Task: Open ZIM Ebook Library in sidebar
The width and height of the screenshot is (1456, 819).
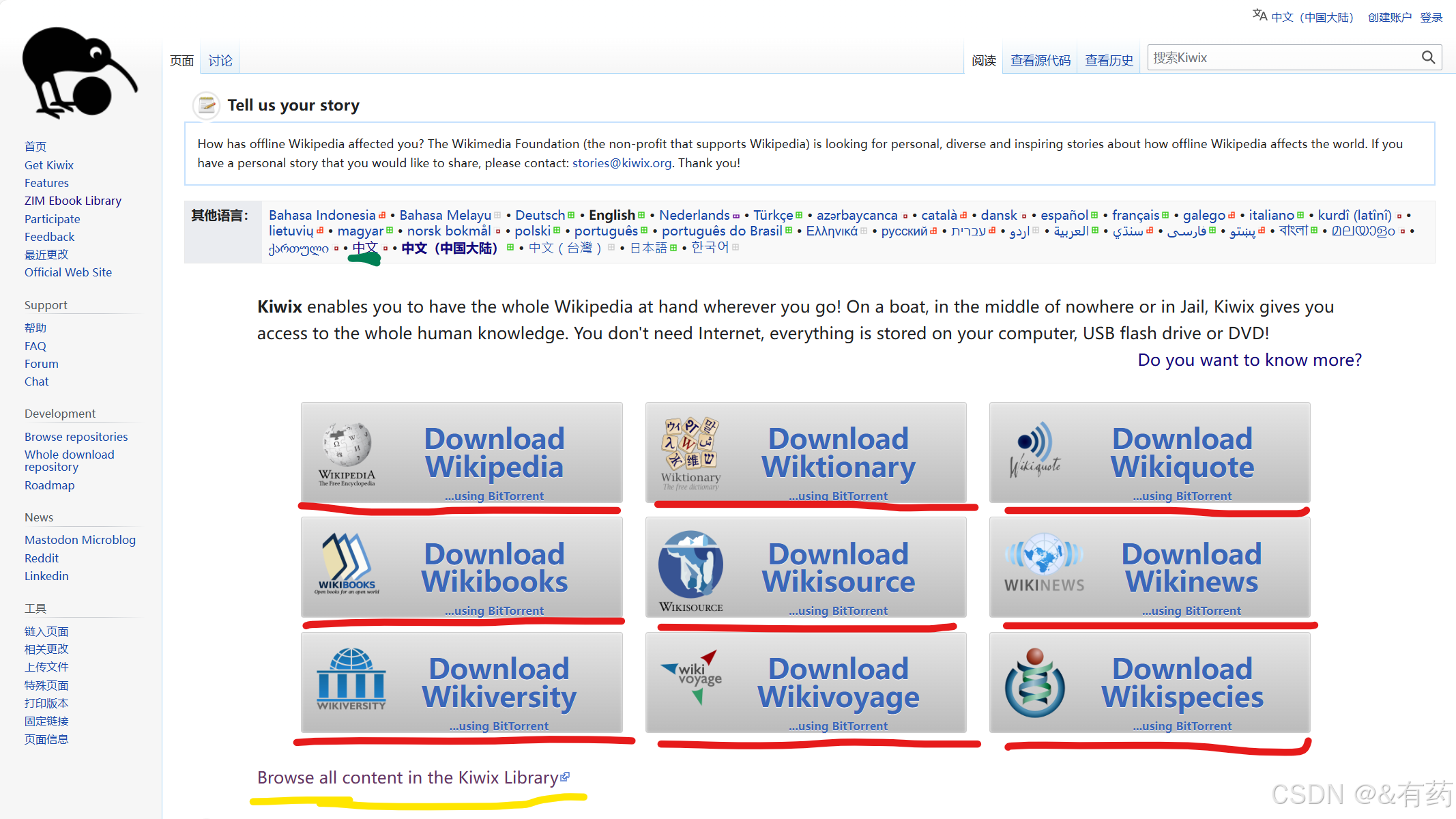Action: coord(73,201)
